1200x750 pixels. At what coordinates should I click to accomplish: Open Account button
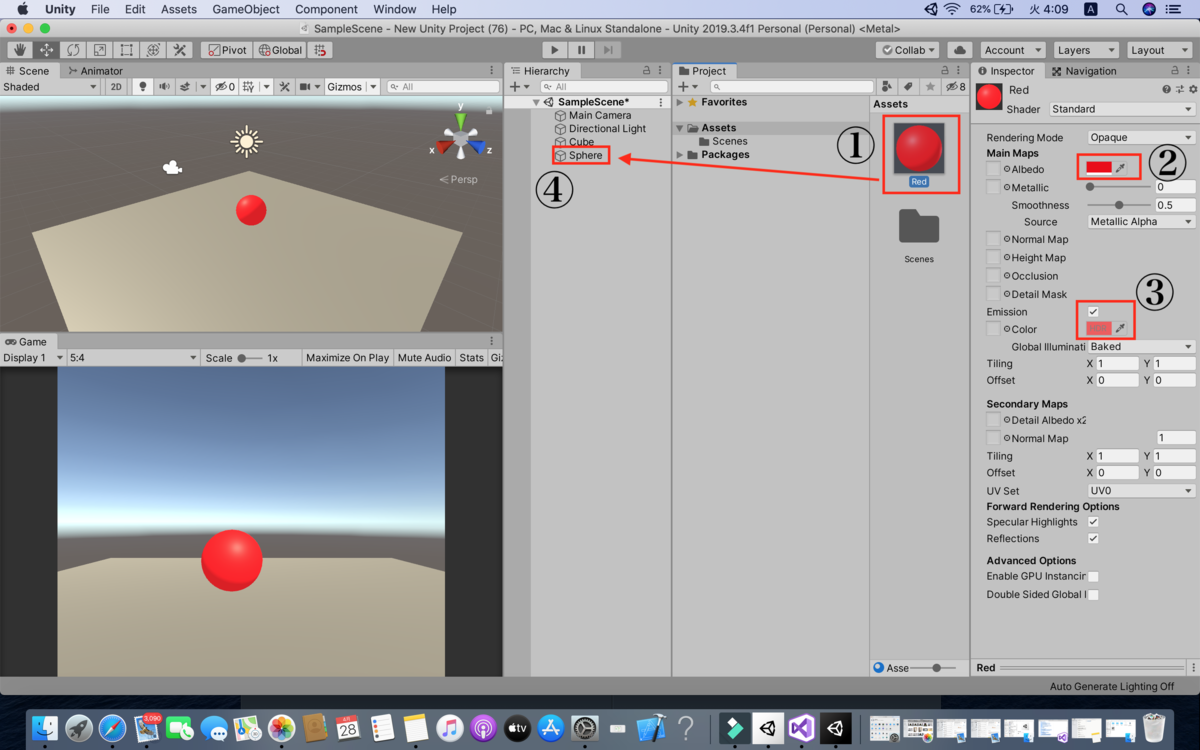point(1012,50)
